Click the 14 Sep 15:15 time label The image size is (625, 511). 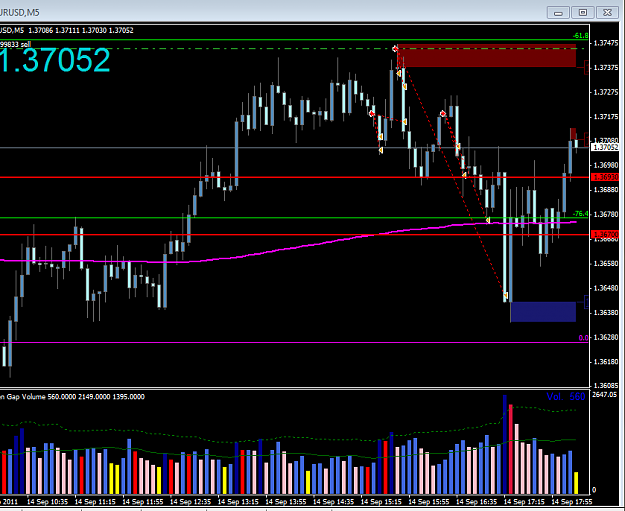point(381,501)
